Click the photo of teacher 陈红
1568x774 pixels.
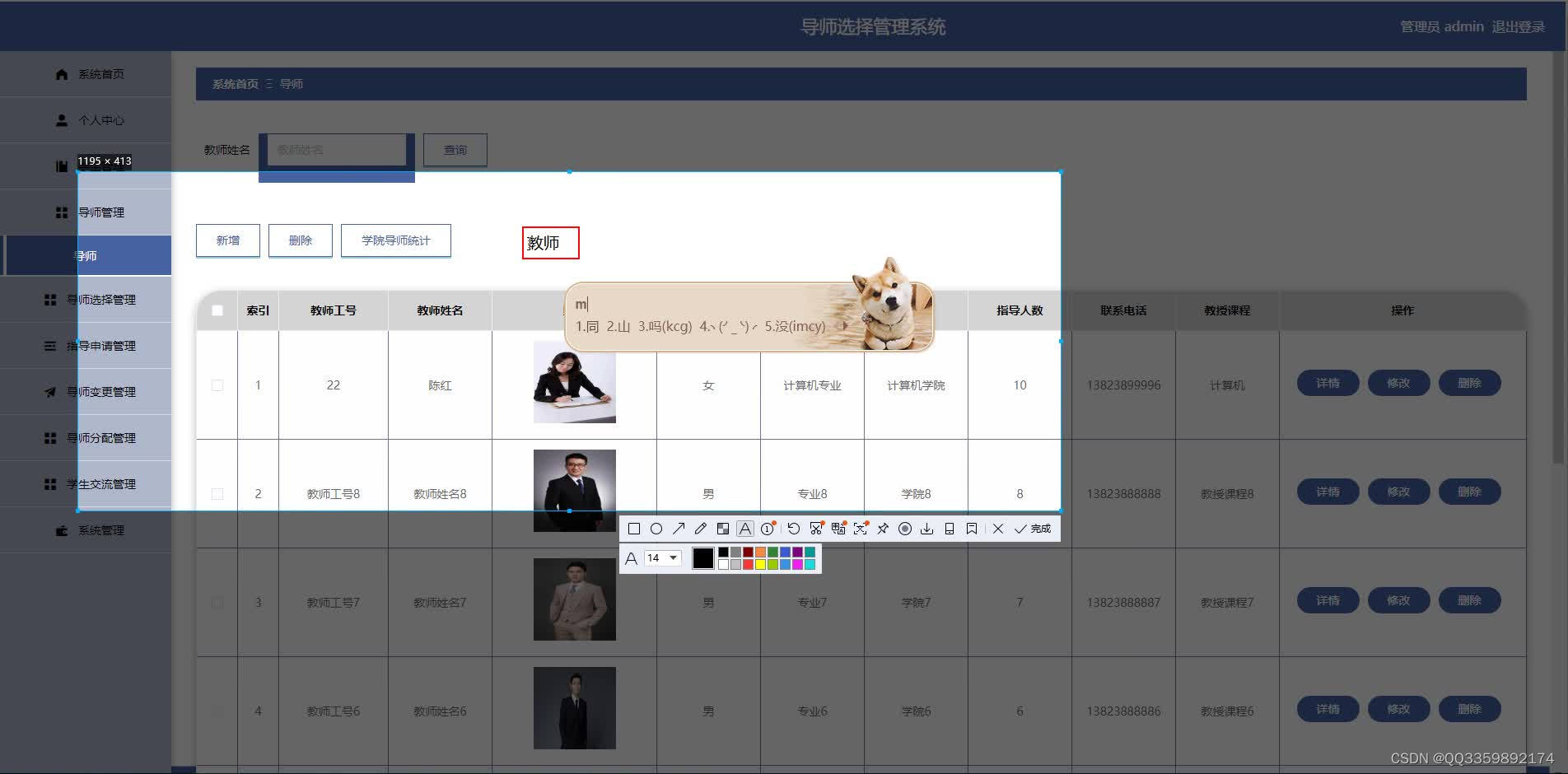575,382
